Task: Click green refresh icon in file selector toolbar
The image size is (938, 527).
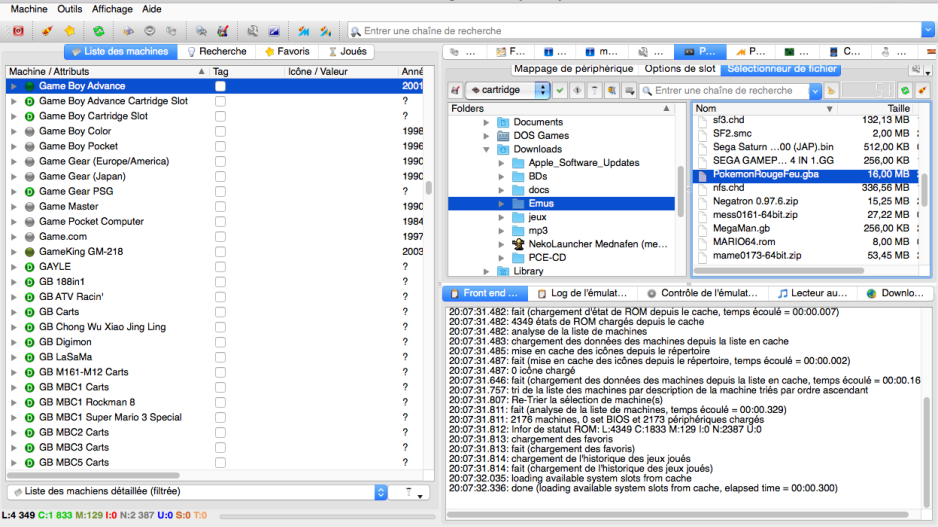Action: tap(904, 91)
